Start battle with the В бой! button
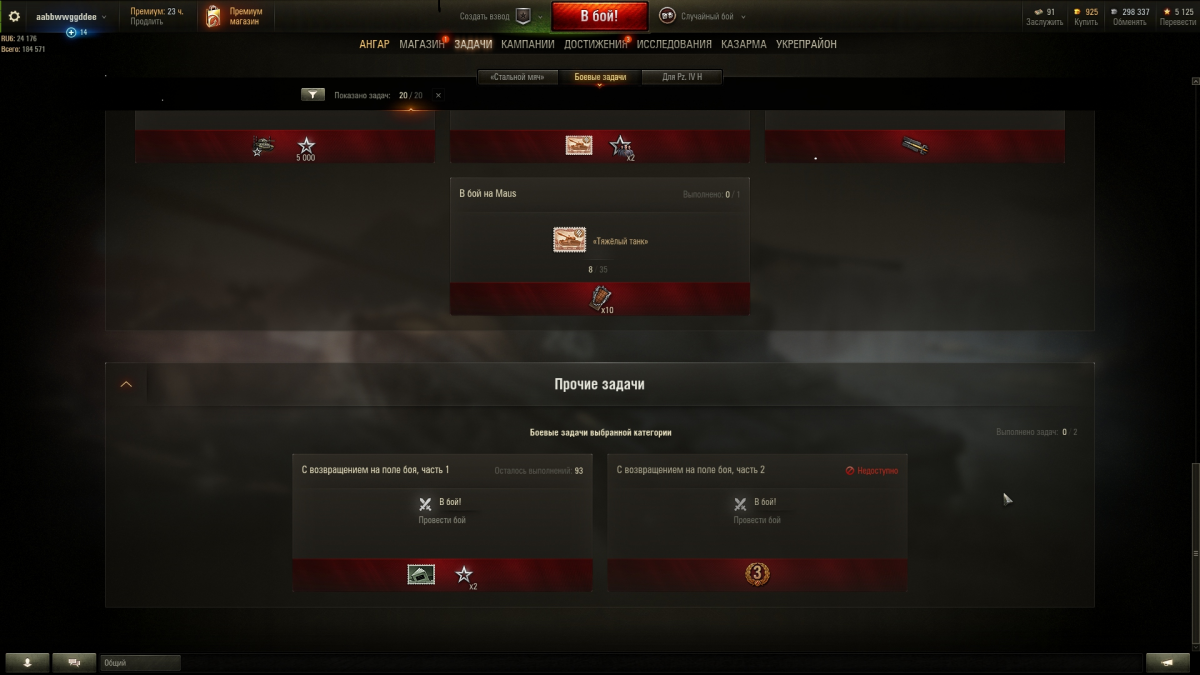 599,16
